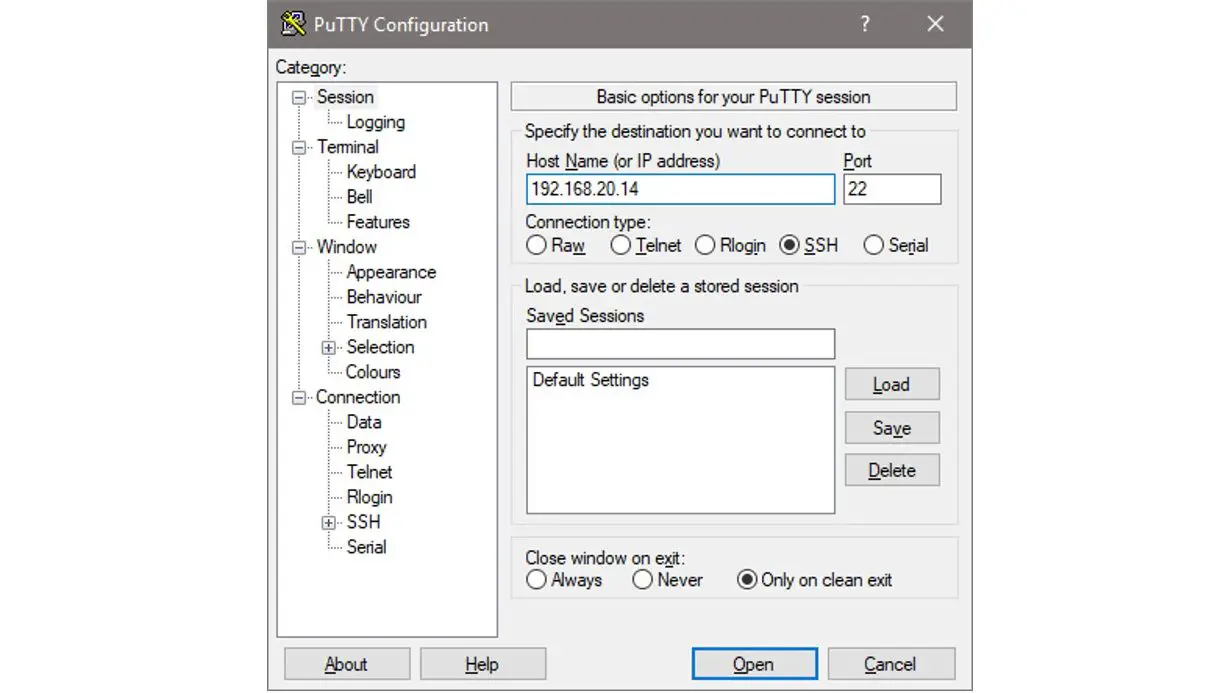1230x693 pixels.
Task: Open the Logging settings category
Action: point(375,122)
